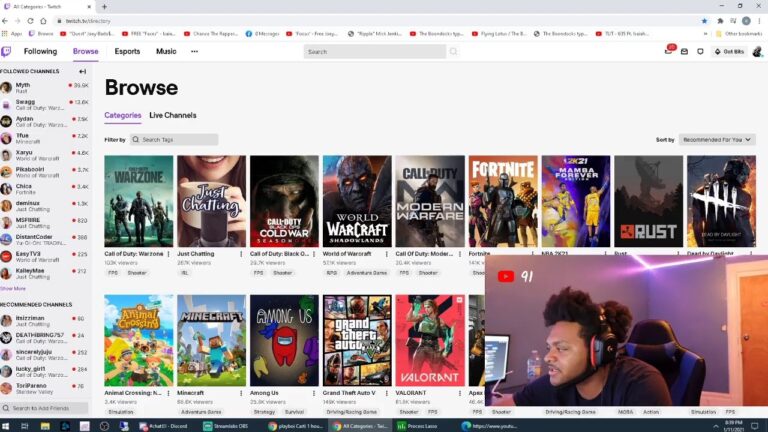Open options menu for Animal Crossing category

(x=168, y=393)
